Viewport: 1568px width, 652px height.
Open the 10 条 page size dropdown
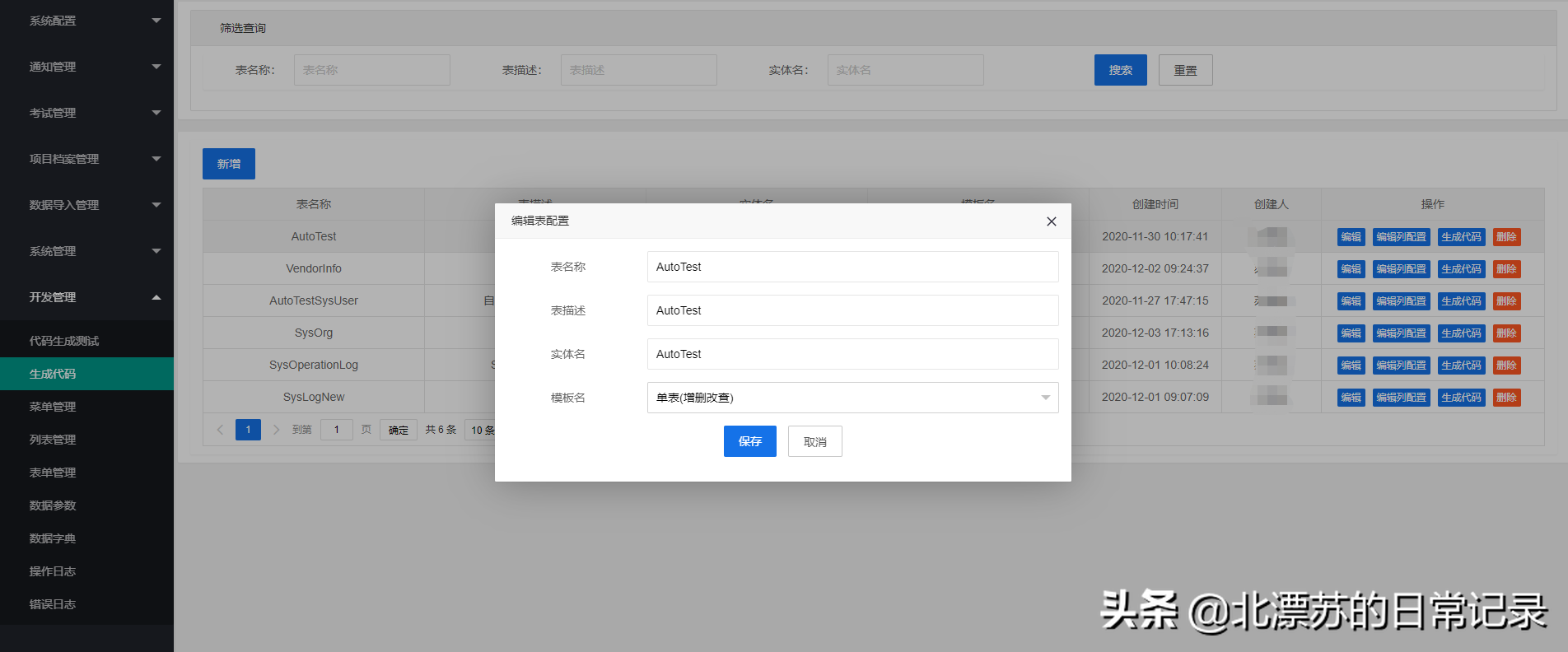[481, 430]
